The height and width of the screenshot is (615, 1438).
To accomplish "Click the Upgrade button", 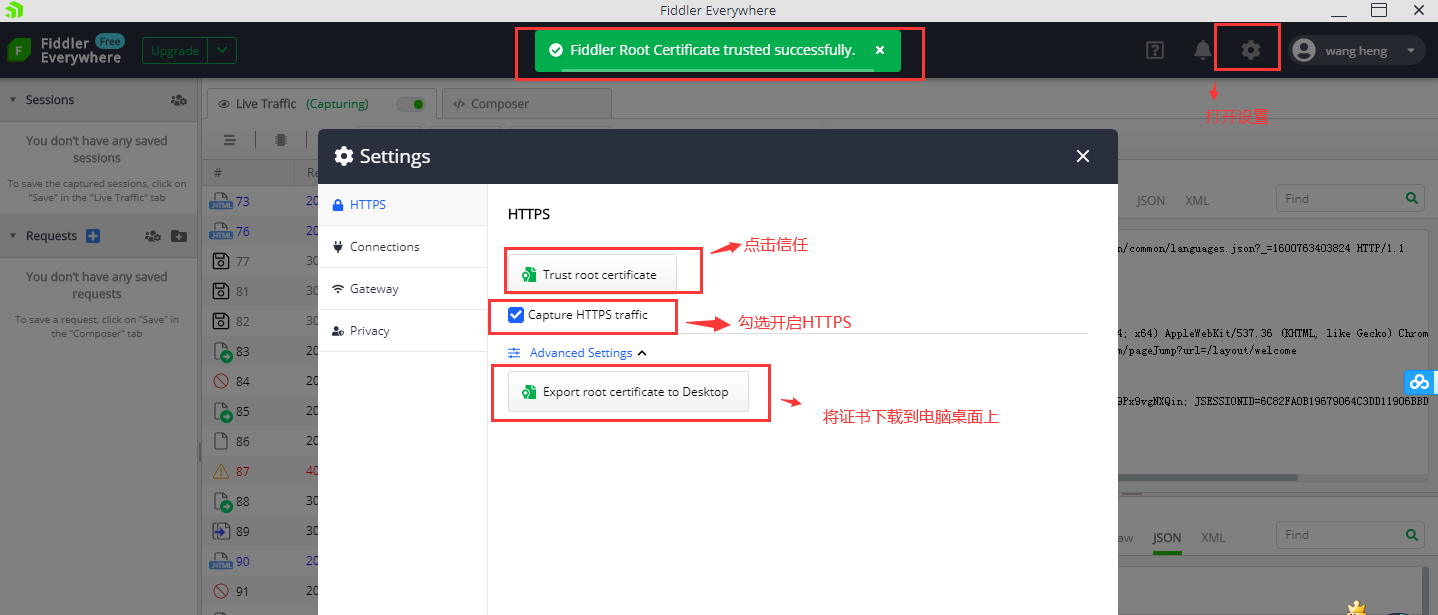I will coord(175,51).
